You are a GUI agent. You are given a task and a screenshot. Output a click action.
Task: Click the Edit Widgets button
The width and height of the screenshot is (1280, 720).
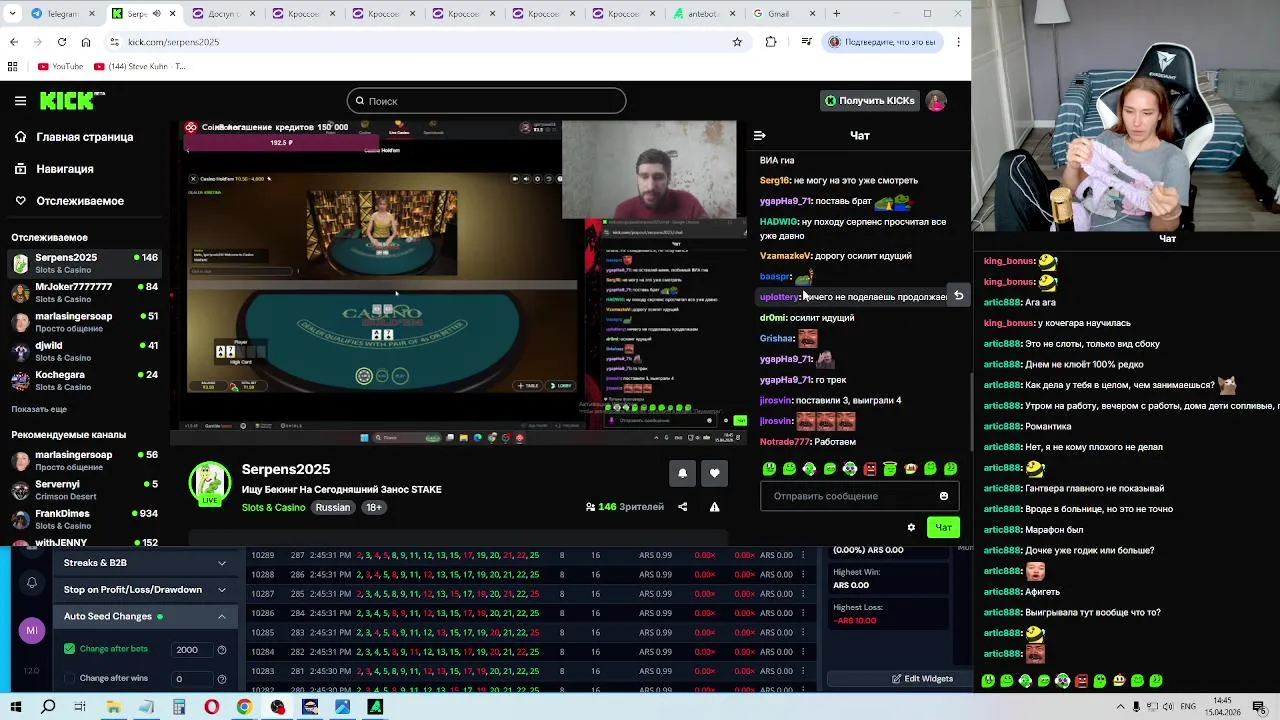coord(922,679)
